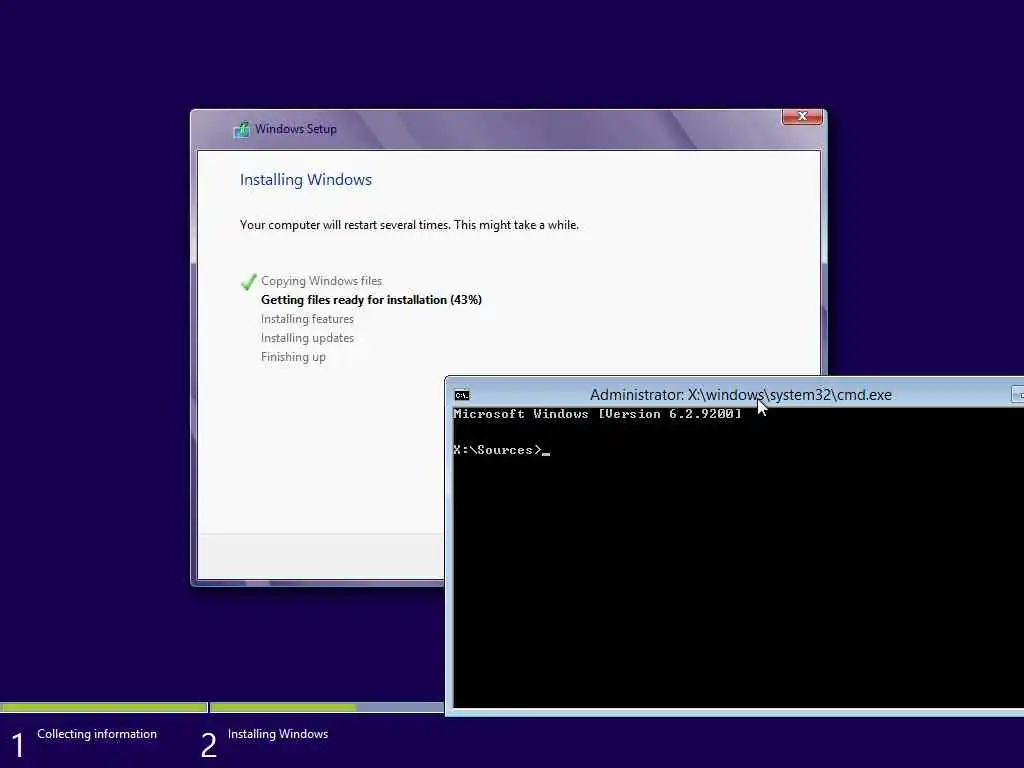Click the Microsoft Windows version line in cmd
This screenshot has width=1024, height=768.
(x=598, y=414)
